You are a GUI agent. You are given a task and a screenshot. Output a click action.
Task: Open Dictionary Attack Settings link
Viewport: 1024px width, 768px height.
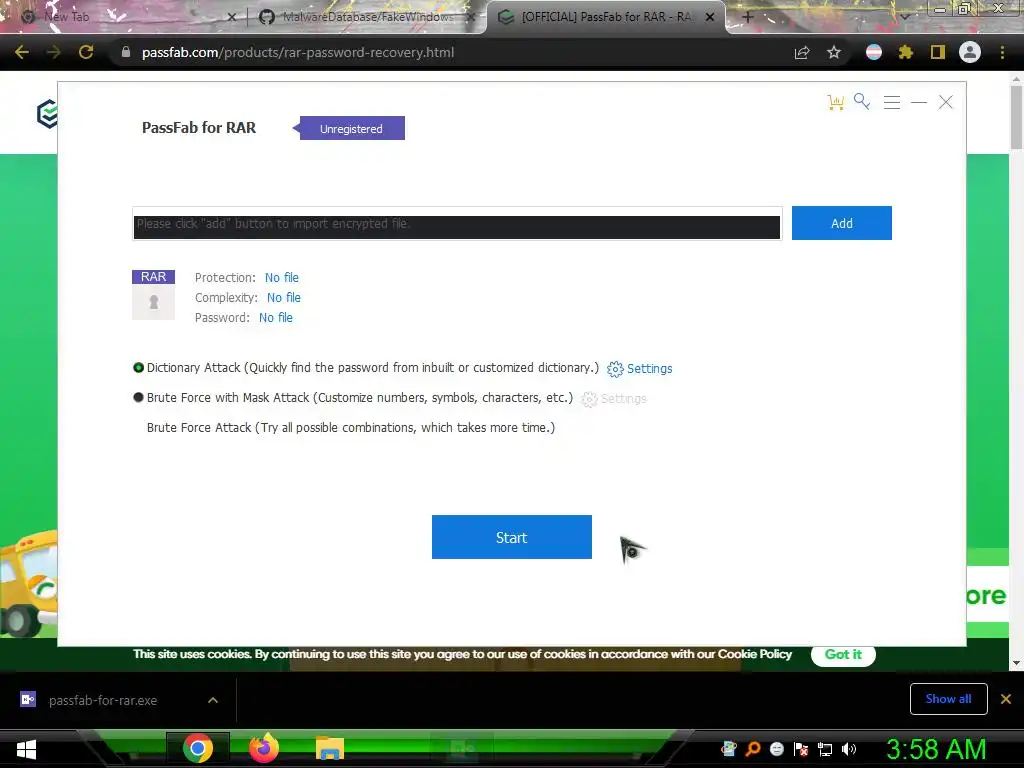pos(640,369)
